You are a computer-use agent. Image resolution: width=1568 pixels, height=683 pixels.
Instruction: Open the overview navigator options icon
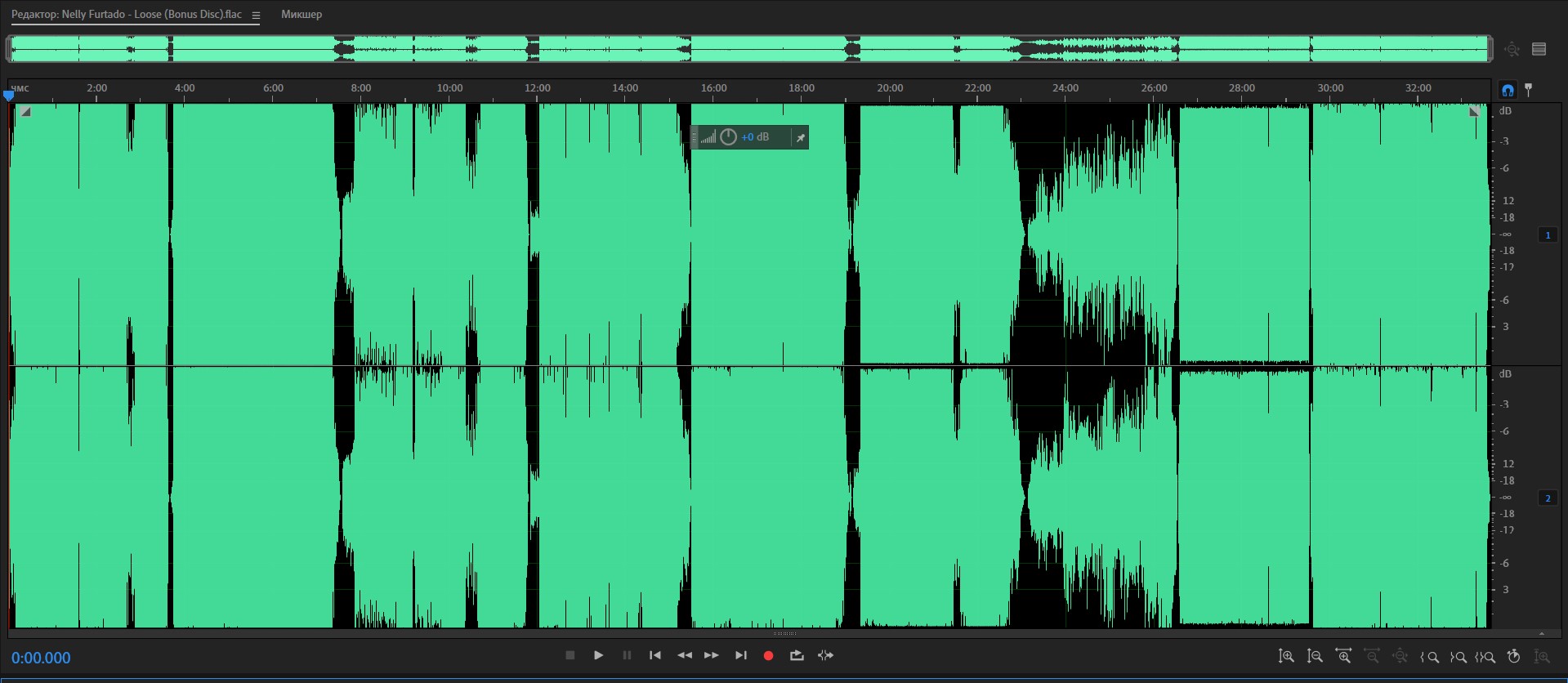pyautogui.click(x=1539, y=49)
